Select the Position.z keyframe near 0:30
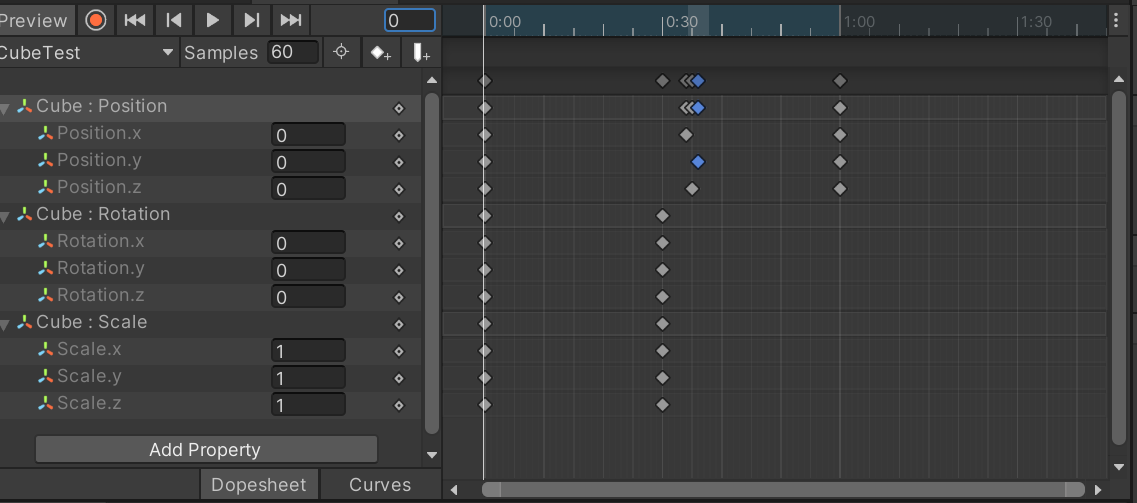 pos(692,188)
